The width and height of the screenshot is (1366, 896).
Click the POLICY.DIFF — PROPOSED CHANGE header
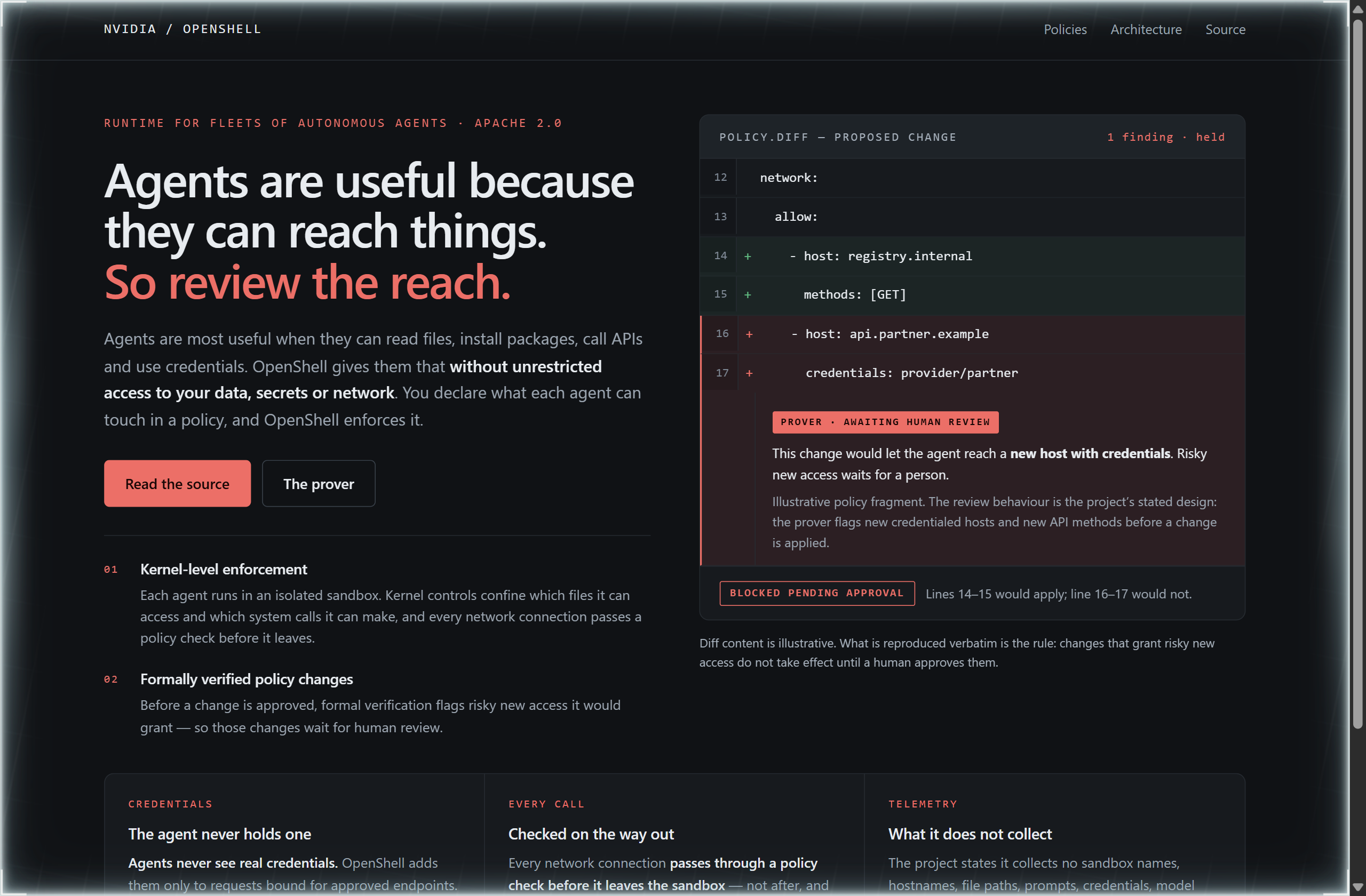pos(837,137)
